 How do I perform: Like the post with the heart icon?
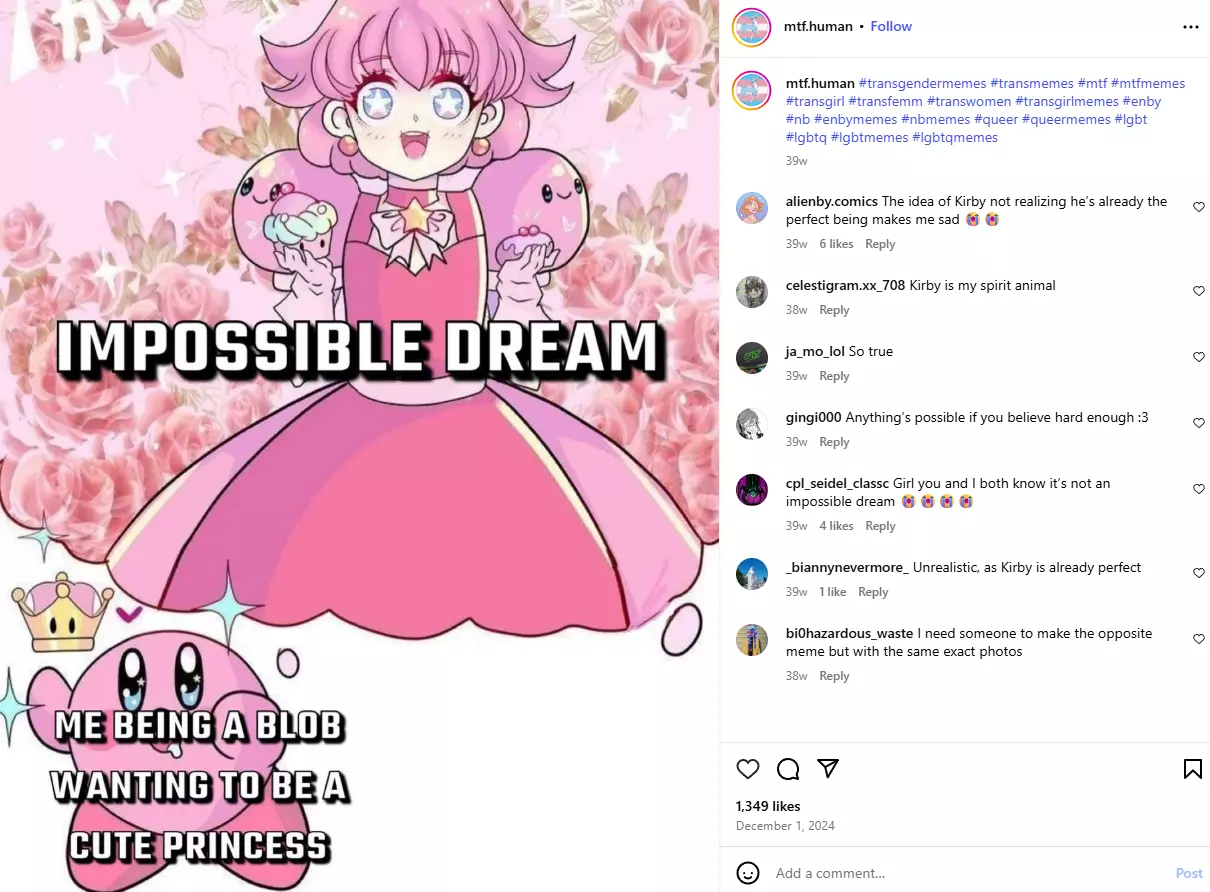(748, 768)
